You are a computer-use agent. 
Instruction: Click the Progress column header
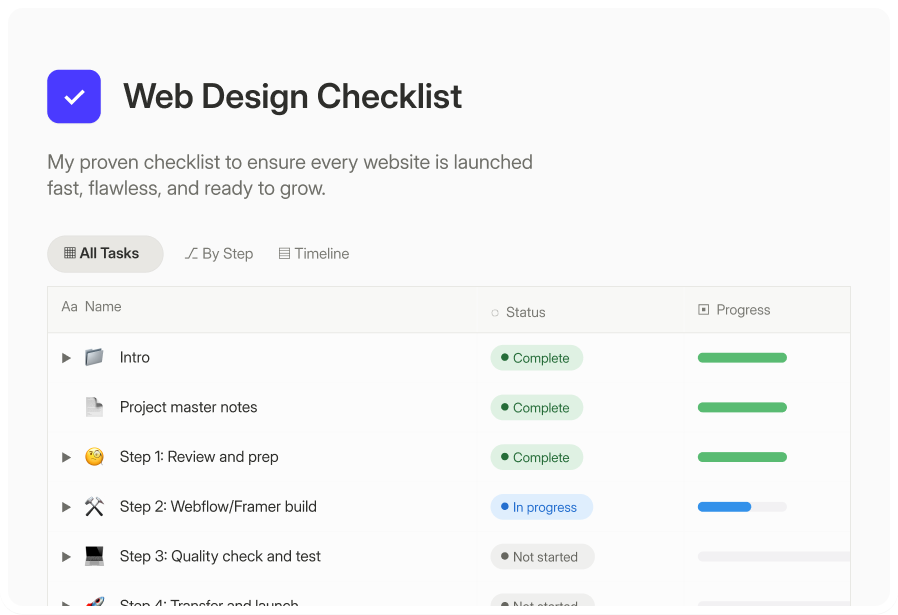point(768,309)
